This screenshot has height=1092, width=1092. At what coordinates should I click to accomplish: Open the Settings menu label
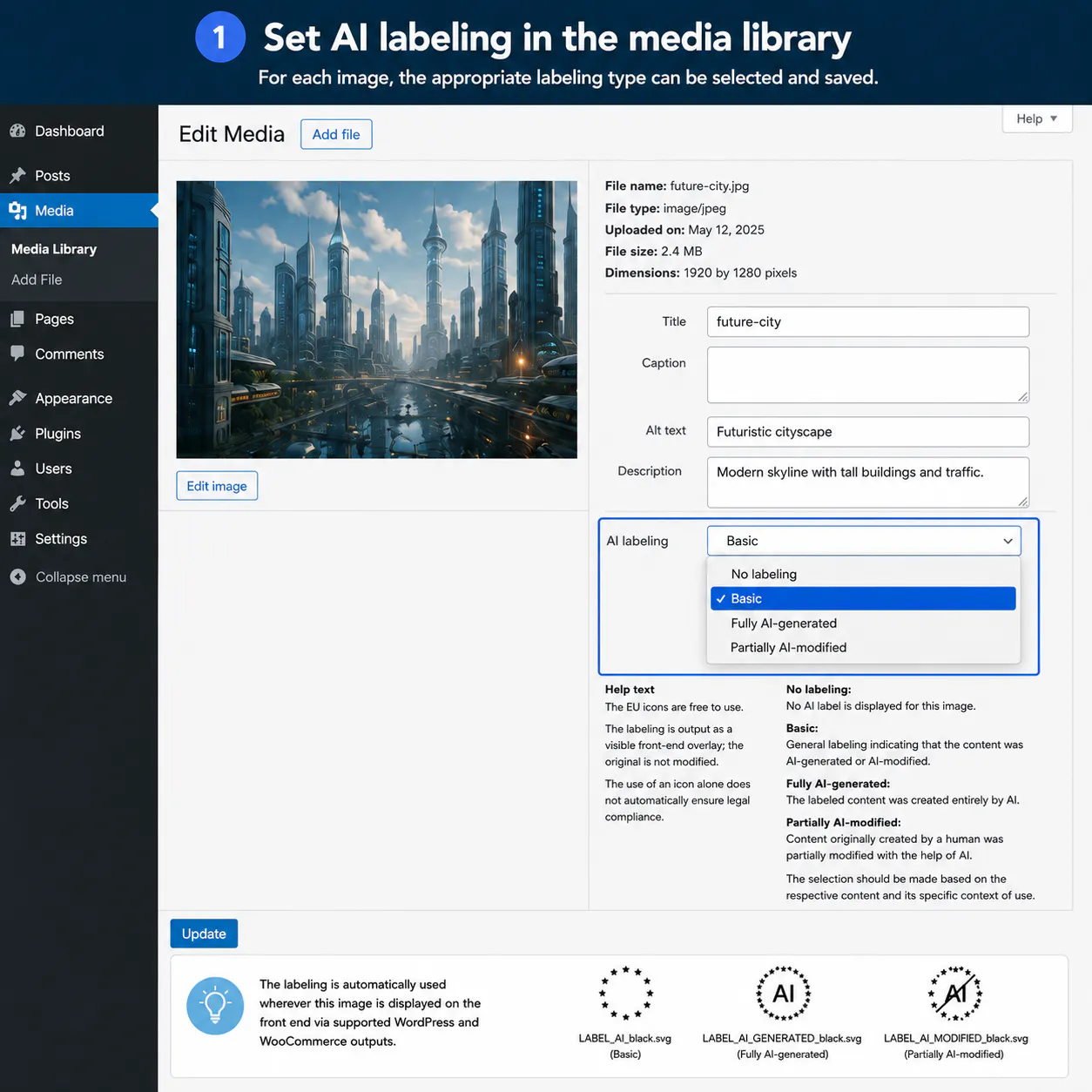click(x=61, y=538)
